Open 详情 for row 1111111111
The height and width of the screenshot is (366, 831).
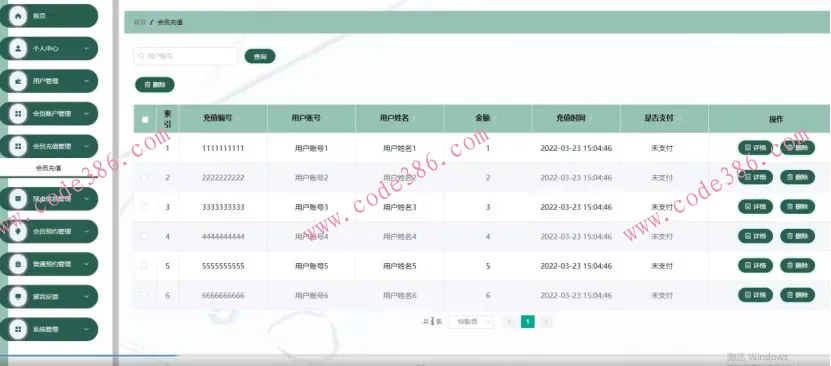(x=755, y=148)
